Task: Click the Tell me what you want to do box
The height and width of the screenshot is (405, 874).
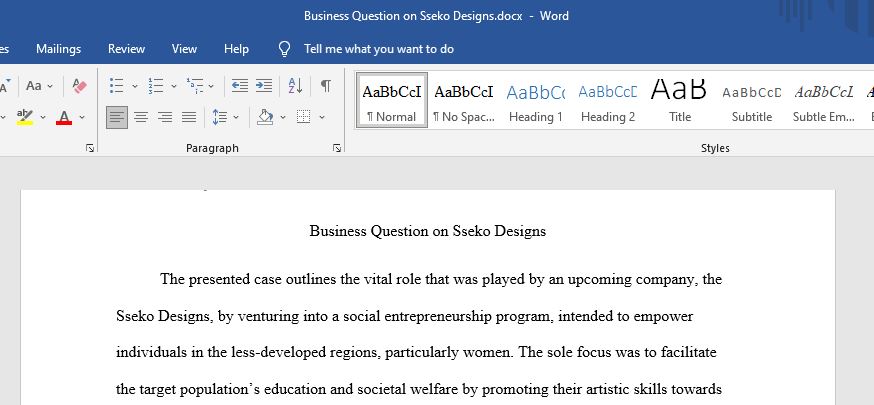Action: [379, 49]
